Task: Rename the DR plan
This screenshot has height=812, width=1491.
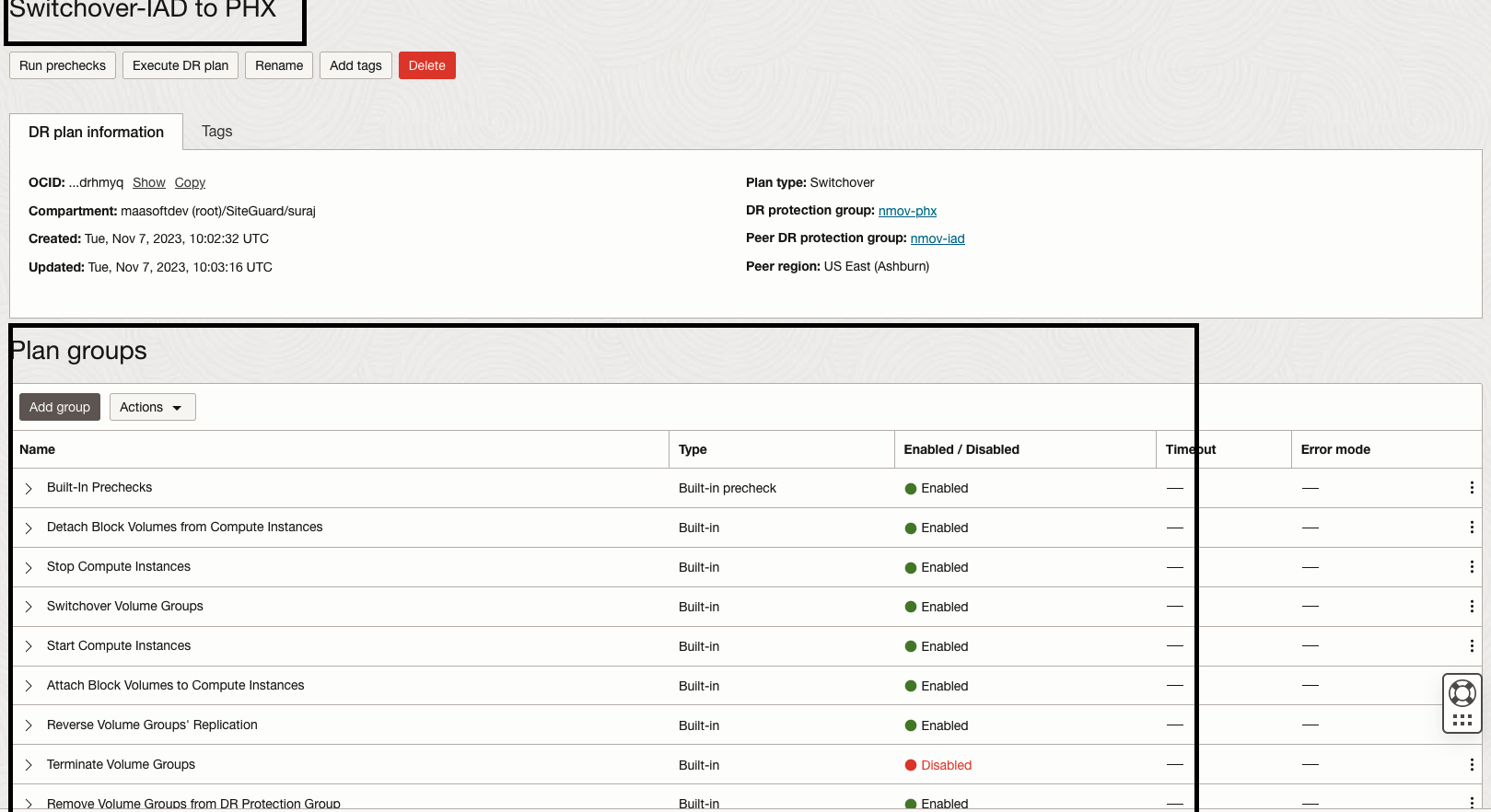Action: [x=279, y=65]
